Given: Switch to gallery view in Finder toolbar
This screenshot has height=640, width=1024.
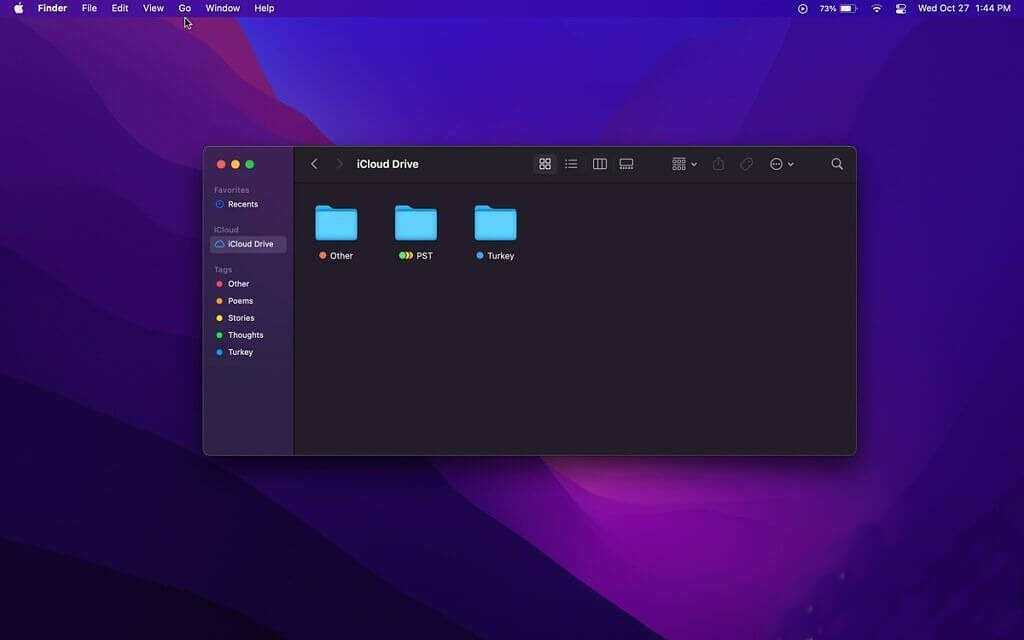Looking at the screenshot, I should coord(626,164).
